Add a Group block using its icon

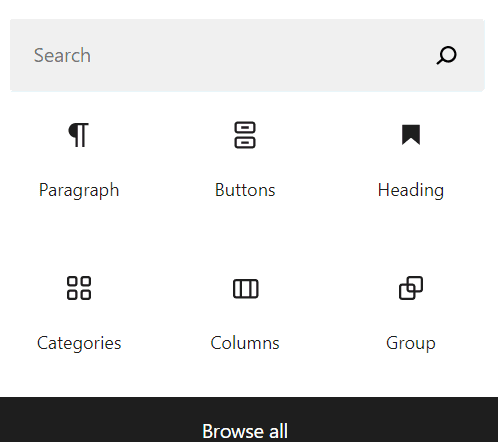[x=411, y=288]
